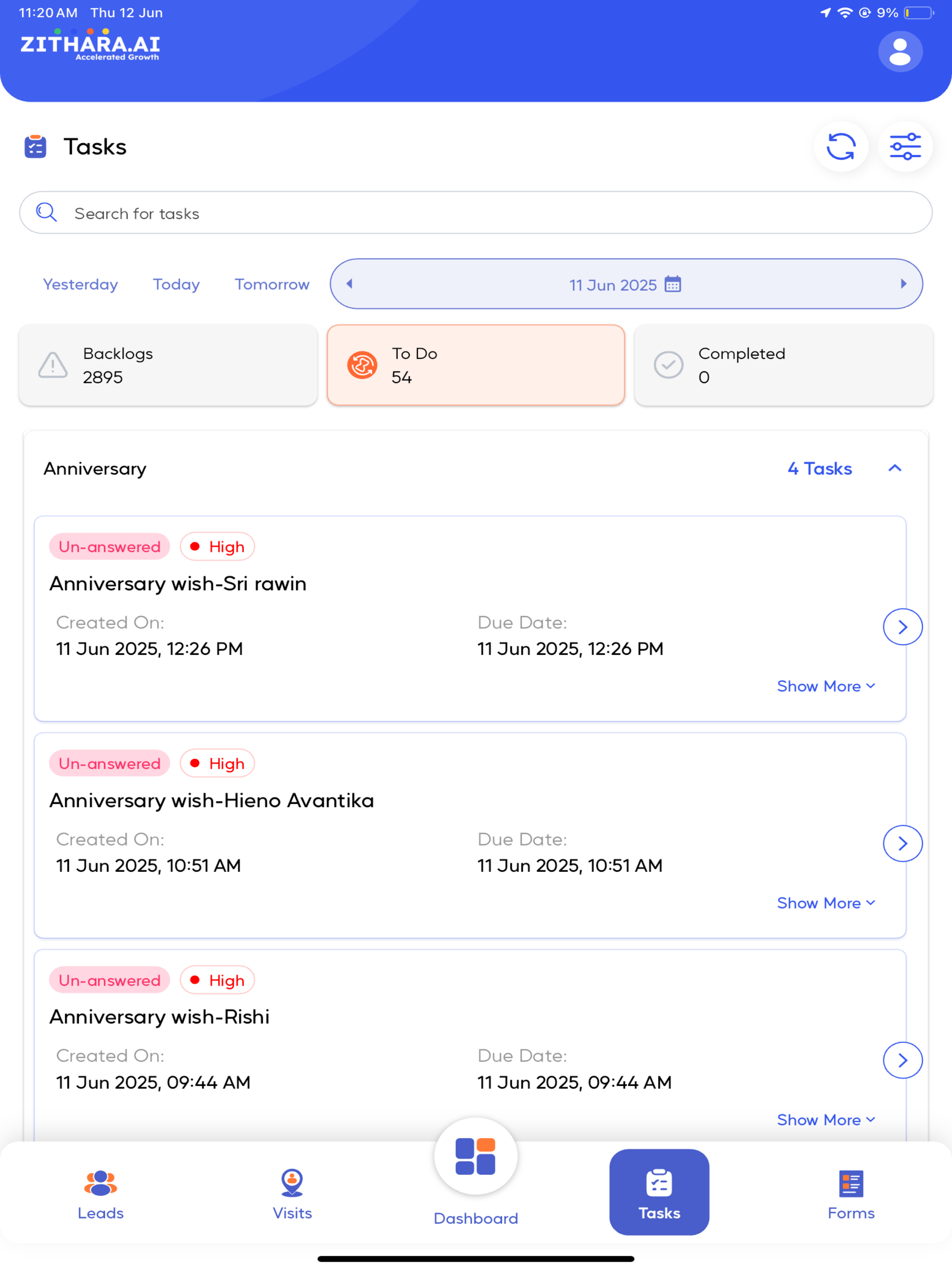This screenshot has height=1270, width=952.
Task: Tap the refresh tasks icon
Action: tap(841, 146)
